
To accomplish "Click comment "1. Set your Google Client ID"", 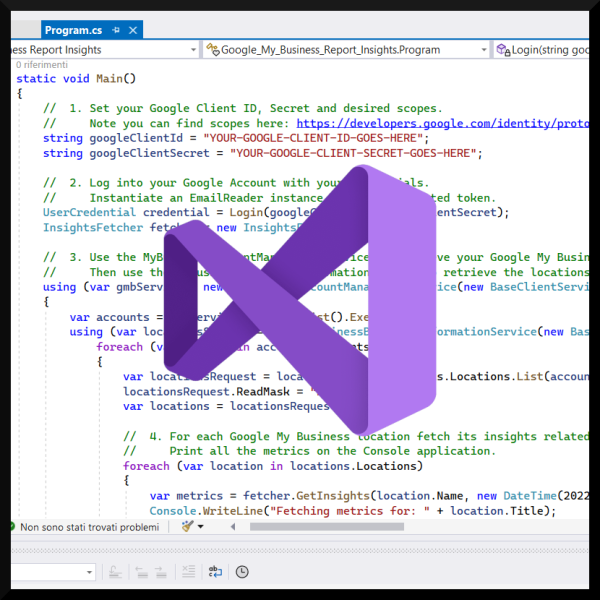I will (163, 108).
